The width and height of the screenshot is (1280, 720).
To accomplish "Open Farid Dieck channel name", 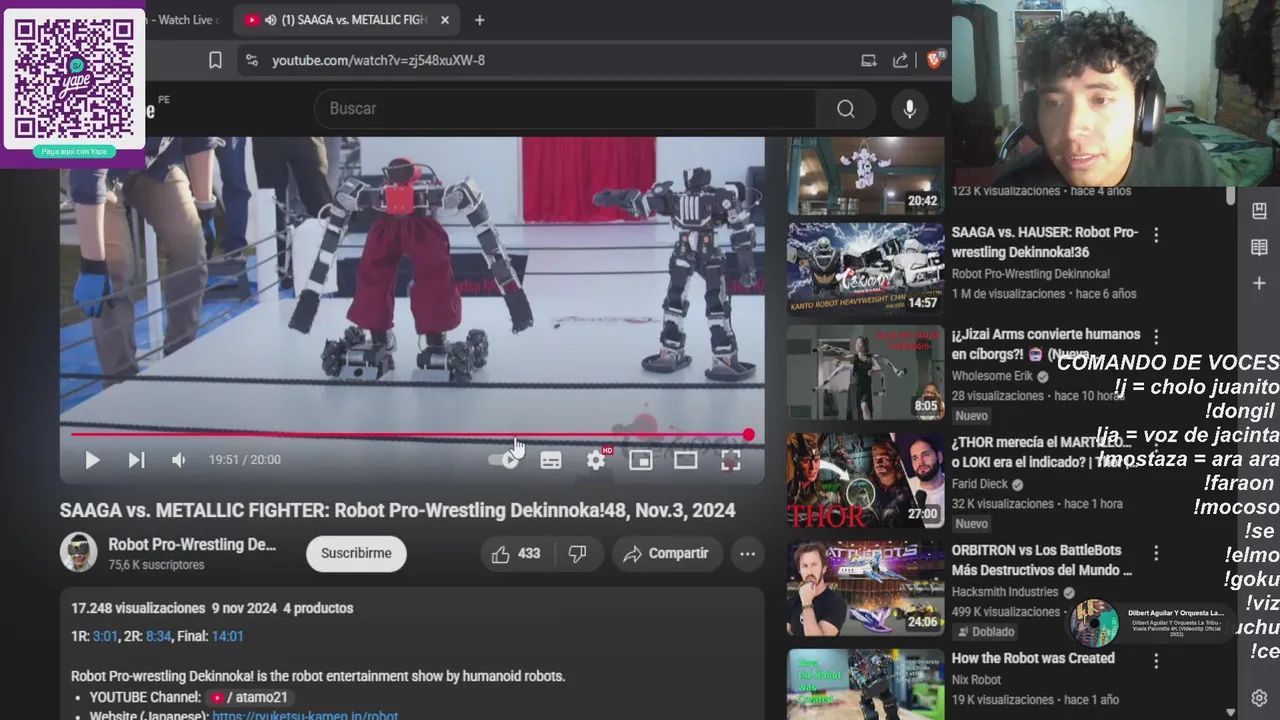I will pos(979,484).
